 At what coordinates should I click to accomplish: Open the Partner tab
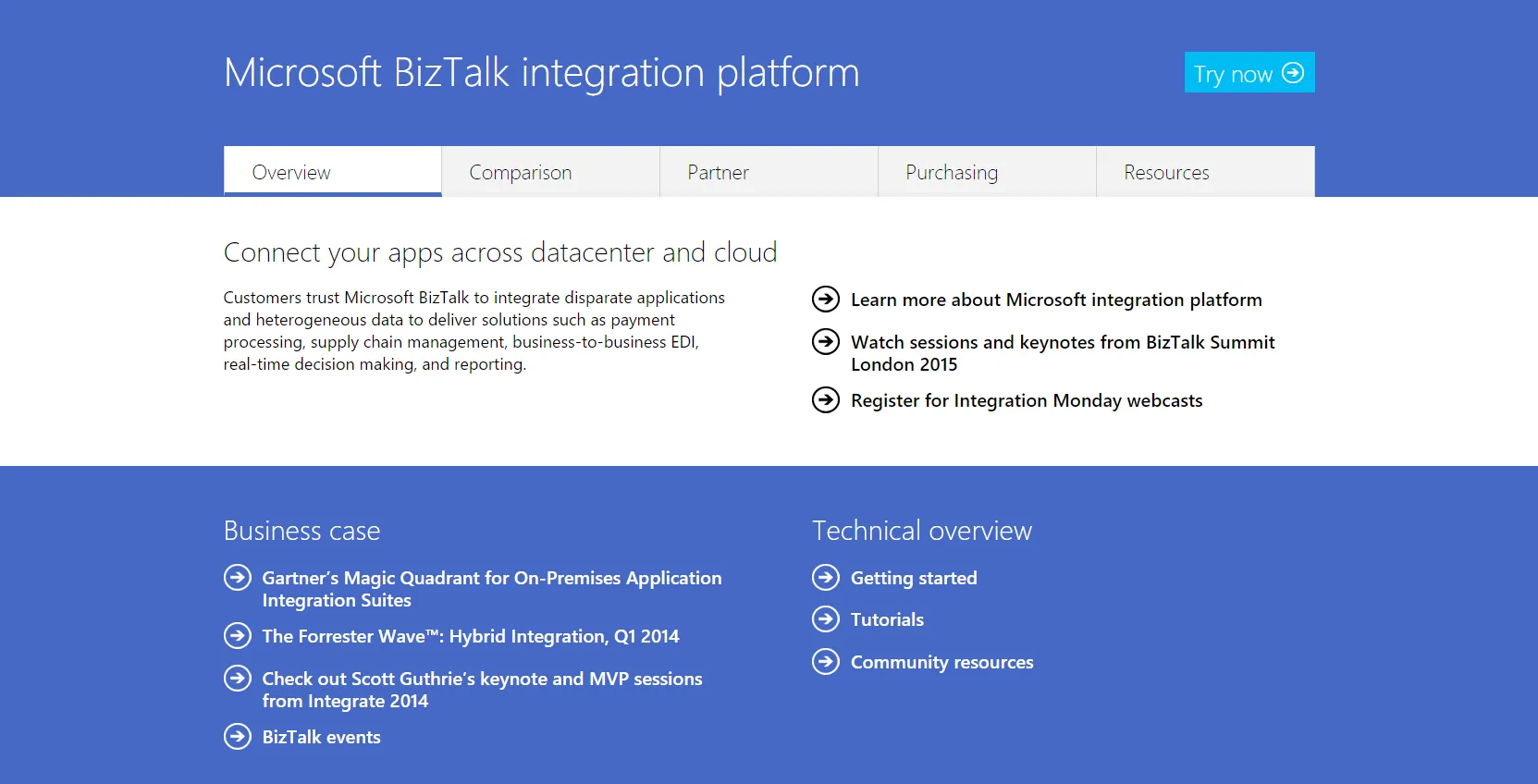click(769, 172)
